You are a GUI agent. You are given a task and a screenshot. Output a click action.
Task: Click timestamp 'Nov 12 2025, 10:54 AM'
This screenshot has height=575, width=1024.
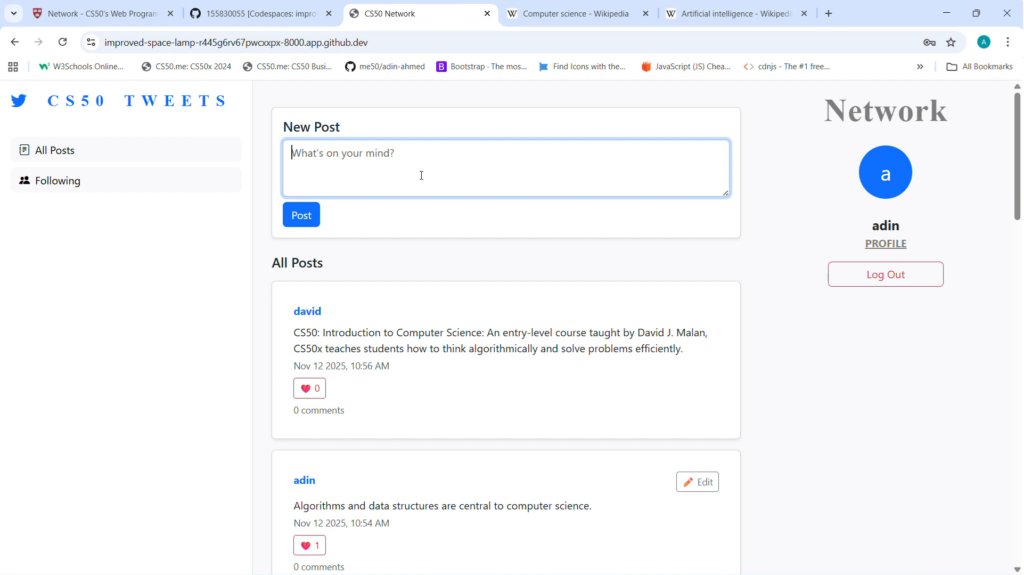pyautogui.click(x=342, y=523)
